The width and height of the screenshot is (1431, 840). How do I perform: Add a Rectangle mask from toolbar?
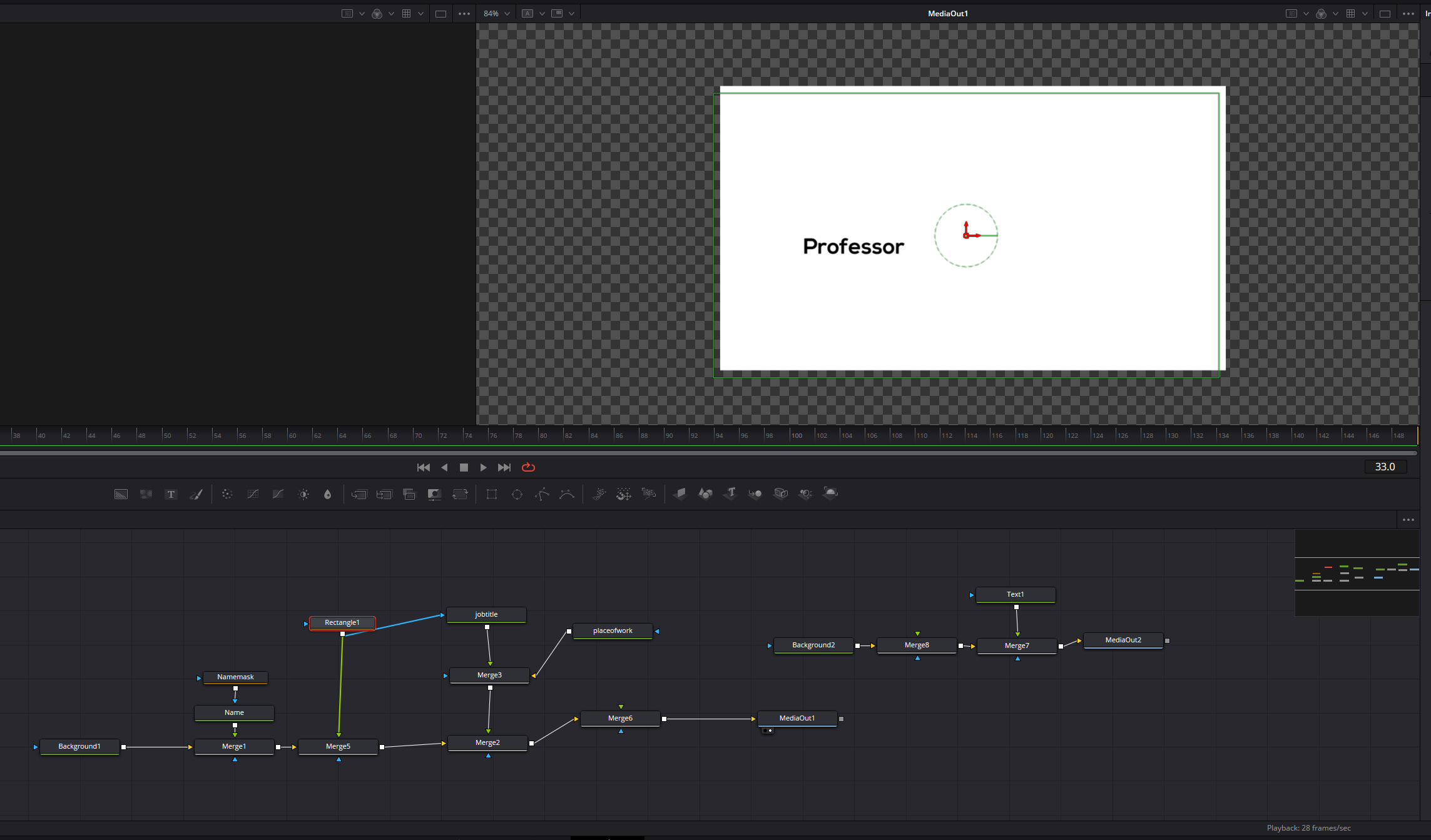(x=492, y=494)
